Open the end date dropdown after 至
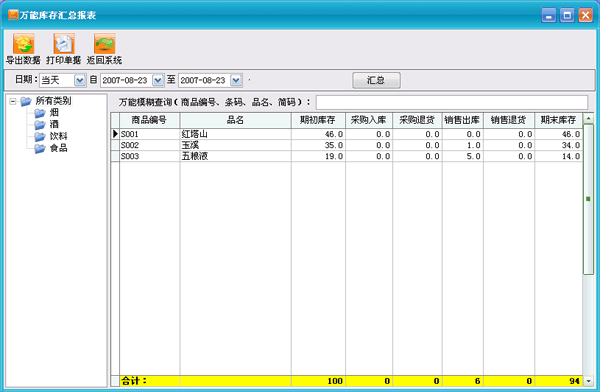 (x=236, y=80)
